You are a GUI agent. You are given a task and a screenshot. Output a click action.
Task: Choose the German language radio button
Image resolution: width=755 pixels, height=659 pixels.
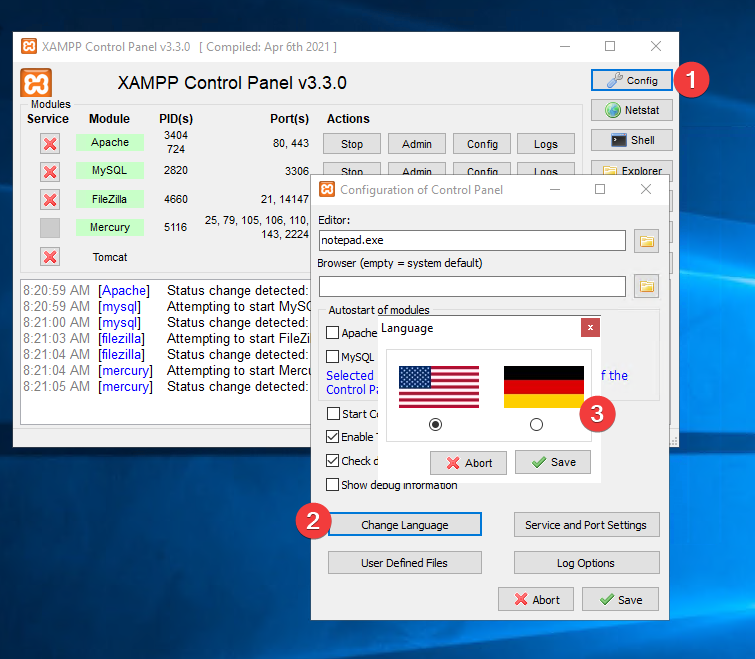point(536,425)
